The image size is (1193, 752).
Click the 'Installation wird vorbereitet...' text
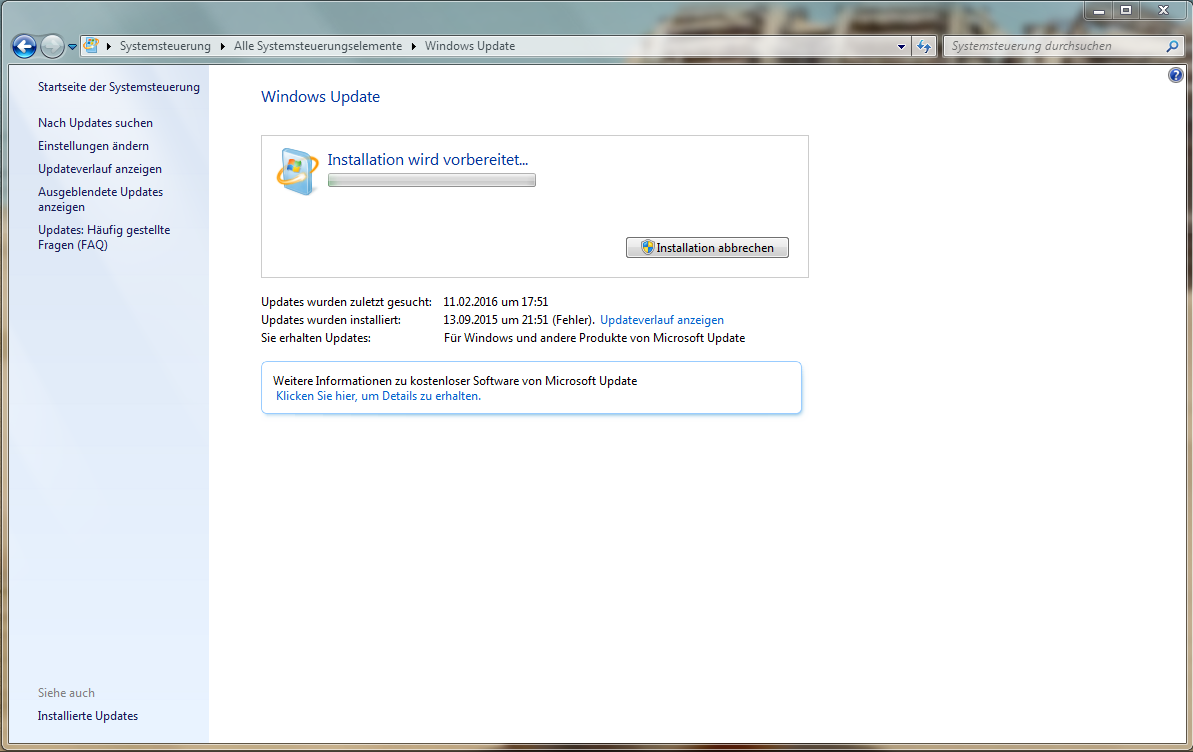428,159
